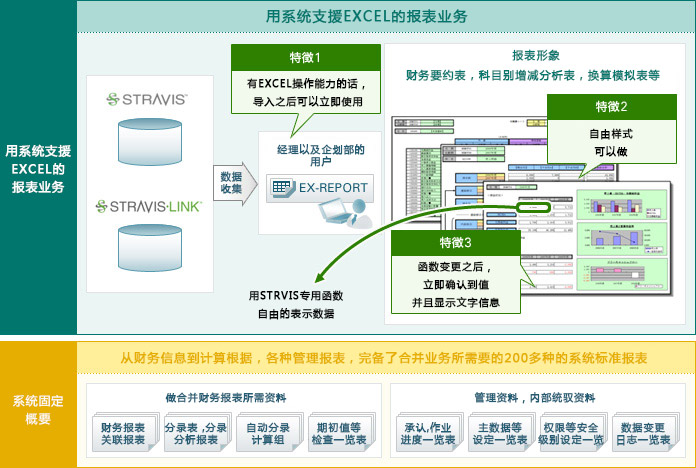
Task: Open the 主数据等设定一览表 document card
Action: (500, 433)
